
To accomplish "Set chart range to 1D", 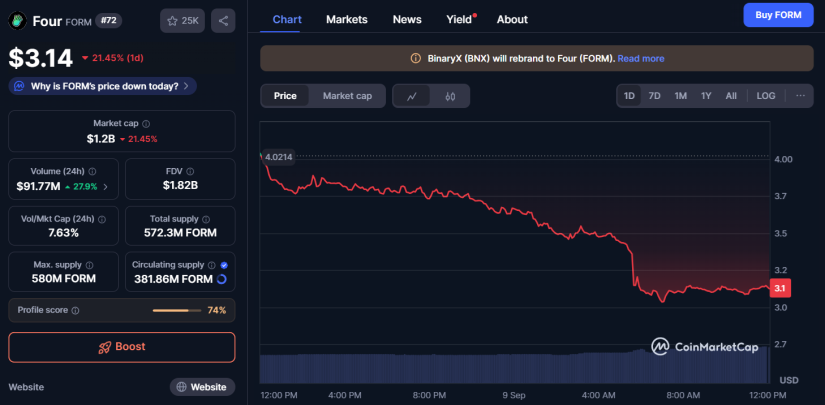I will click(629, 96).
